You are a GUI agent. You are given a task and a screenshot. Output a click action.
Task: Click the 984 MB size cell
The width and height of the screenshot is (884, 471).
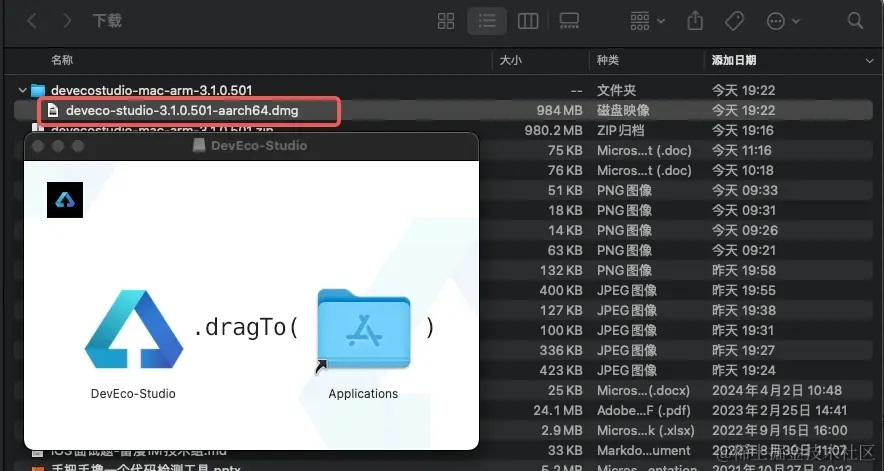pos(559,111)
